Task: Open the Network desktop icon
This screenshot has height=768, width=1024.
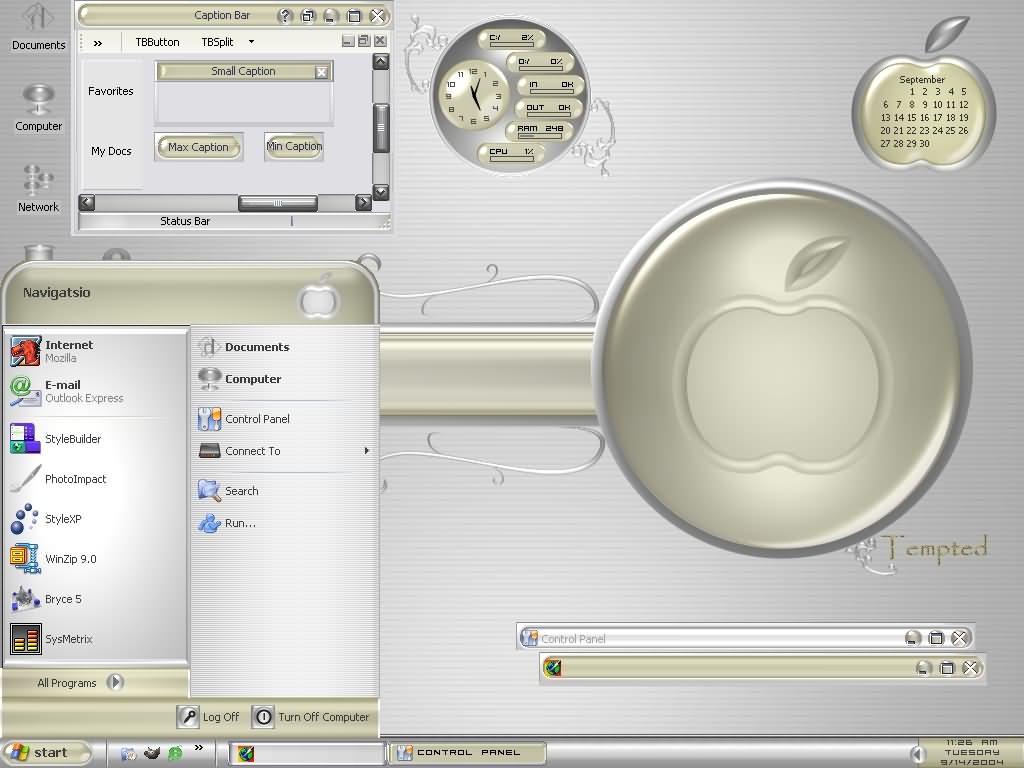Action: 39,189
